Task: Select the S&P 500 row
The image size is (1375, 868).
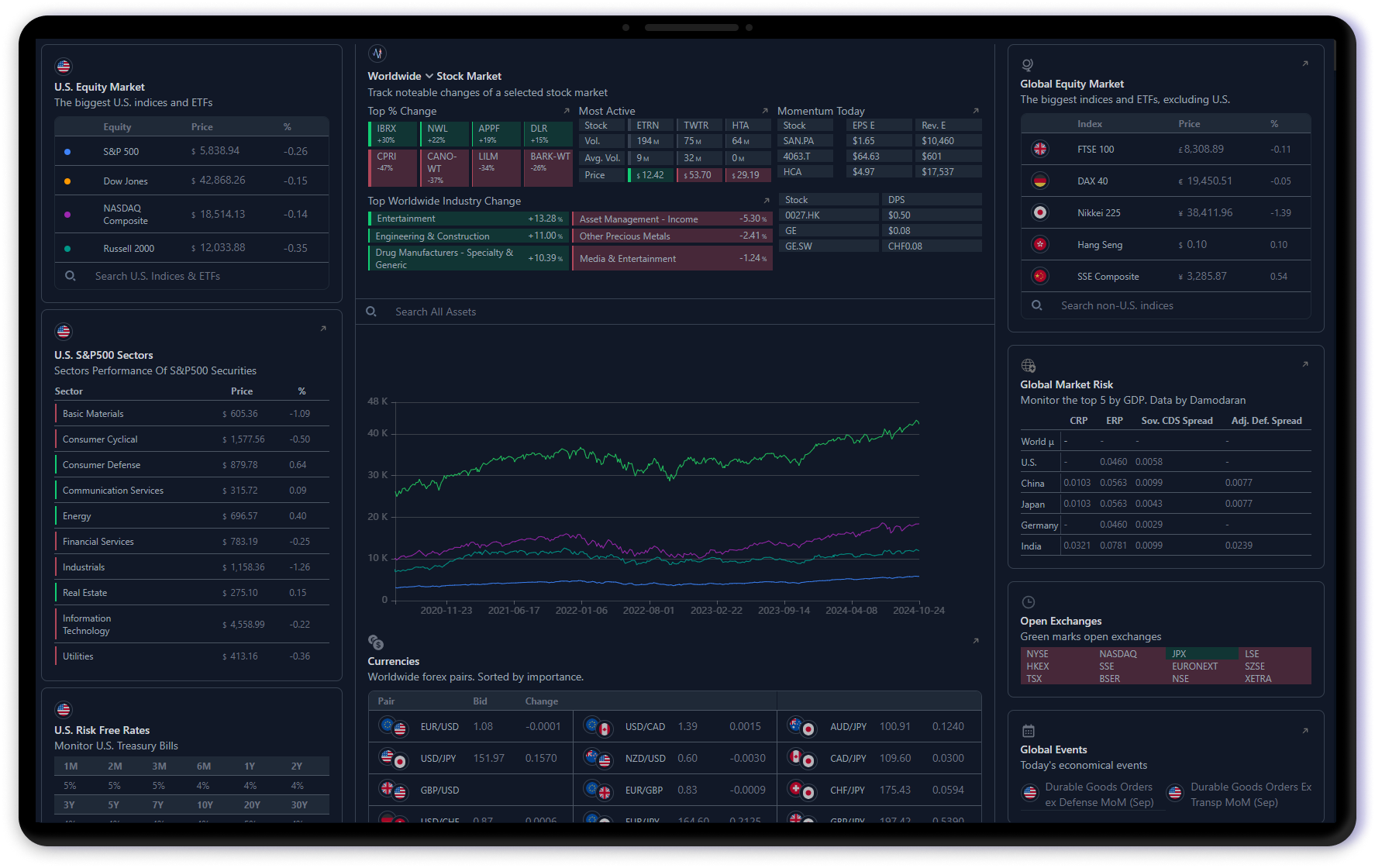Action: coord(192,151)
